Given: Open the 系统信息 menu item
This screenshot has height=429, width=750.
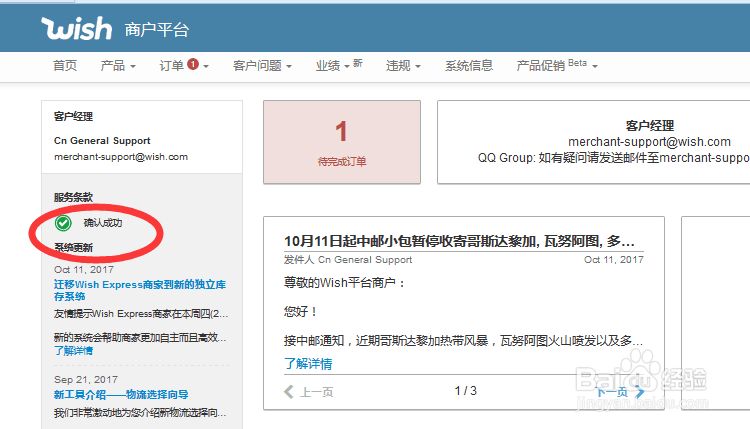Looking at the screenshot, I should click(x=469, y=66).
